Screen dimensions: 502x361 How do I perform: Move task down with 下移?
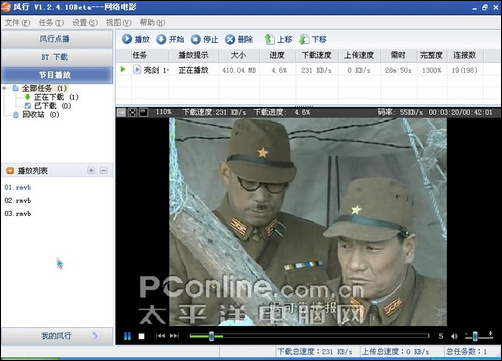312,39
